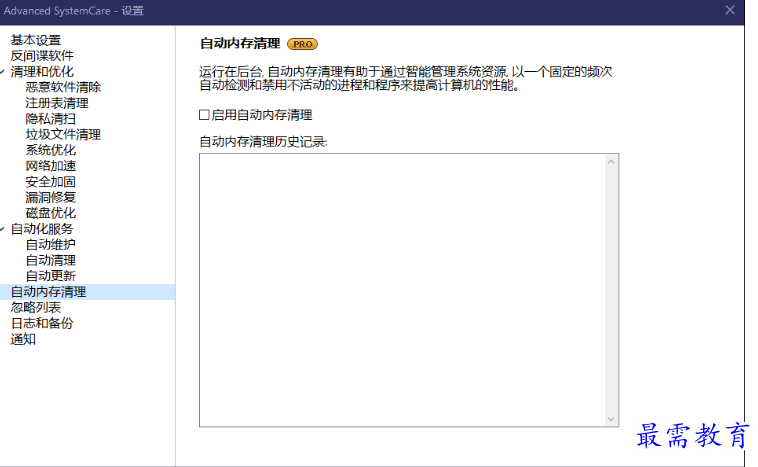
Task: Open 忽略列表 settings
Action: pos(36,307)
